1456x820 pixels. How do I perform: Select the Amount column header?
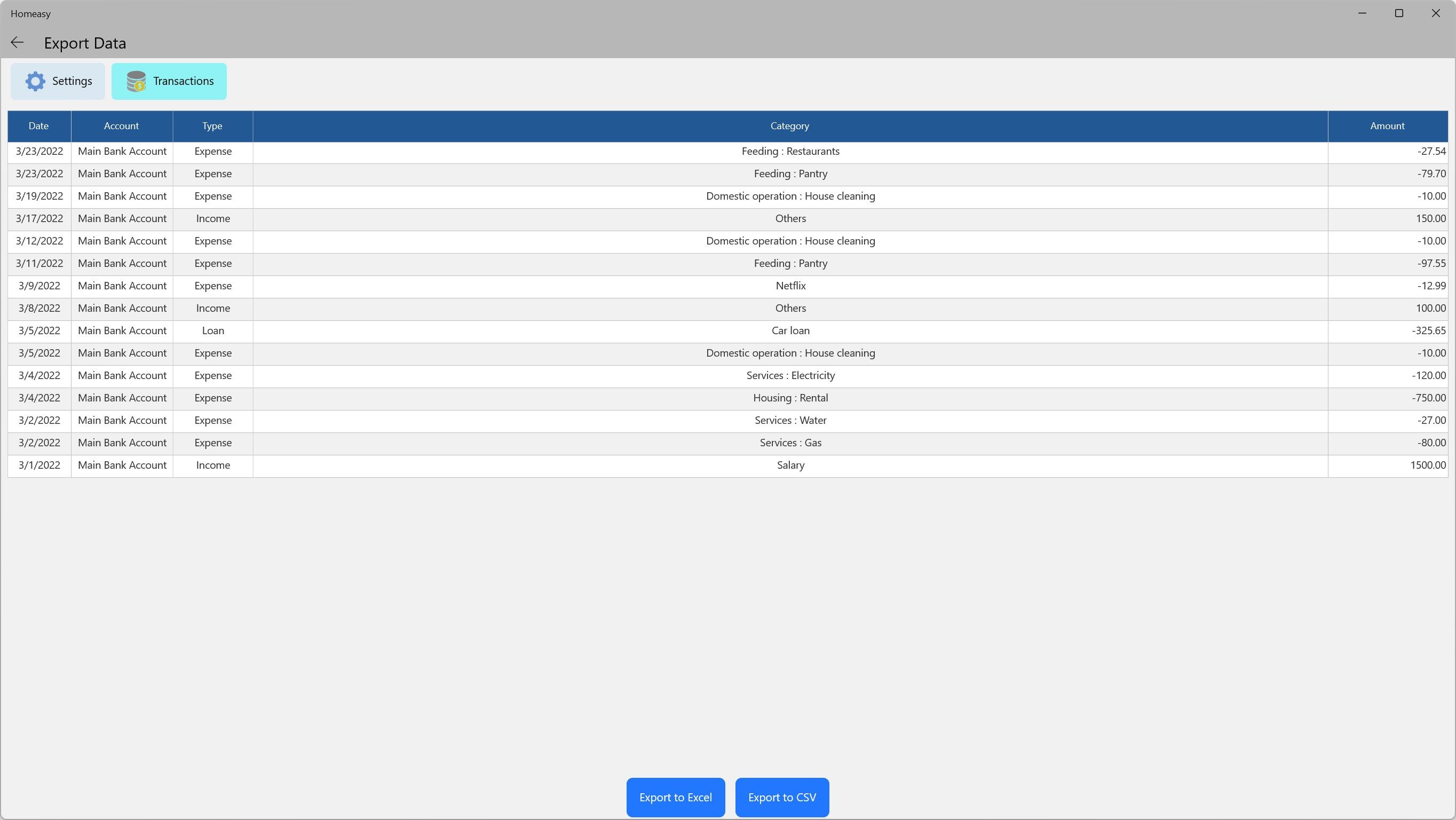(1387, 125)
